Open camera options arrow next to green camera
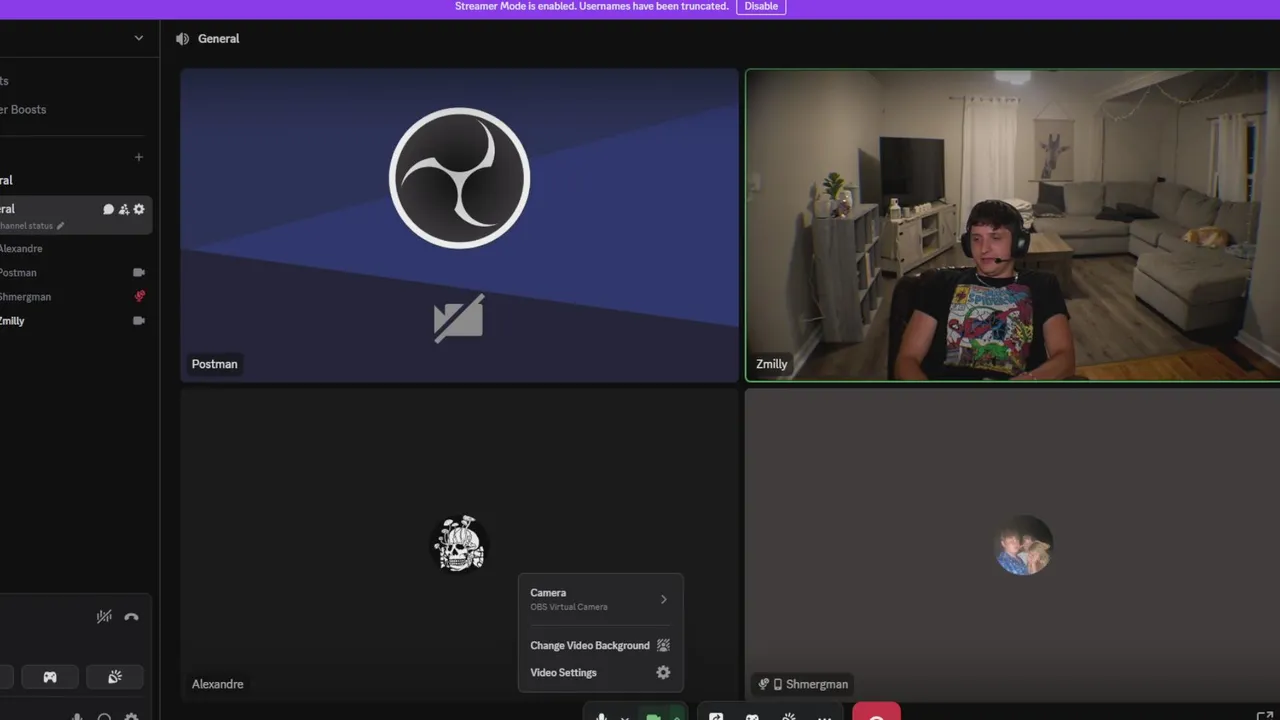Image resolution: width=1280 pixels, height=720 pixels. pyautogui.click(x=677, y=716)
